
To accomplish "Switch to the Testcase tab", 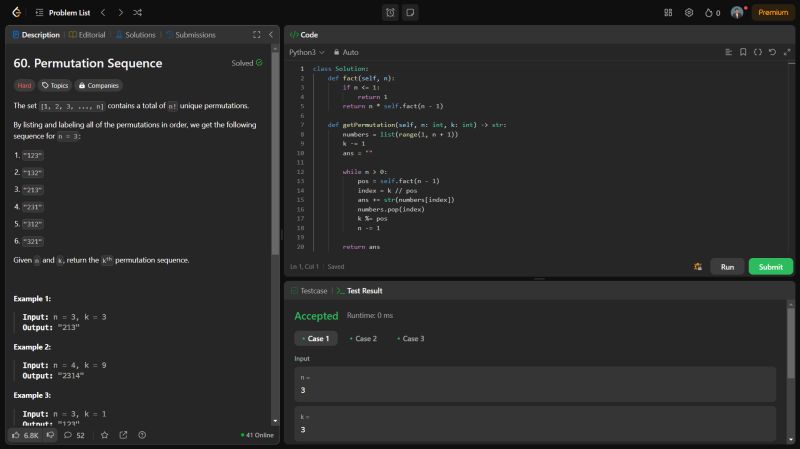I will click(x=309, y=291).
